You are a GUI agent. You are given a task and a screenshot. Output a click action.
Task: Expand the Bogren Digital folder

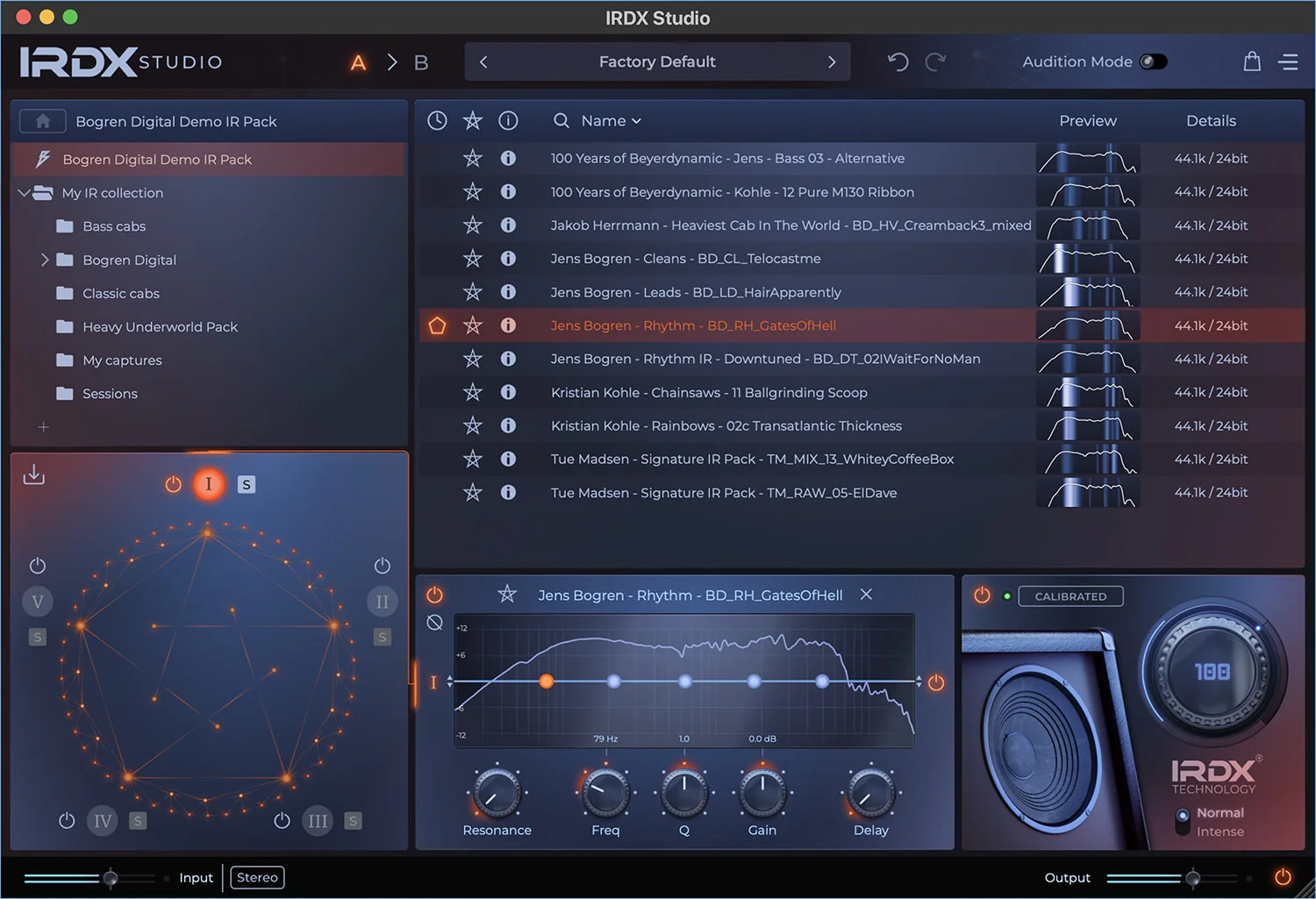[x=45, y=260]
